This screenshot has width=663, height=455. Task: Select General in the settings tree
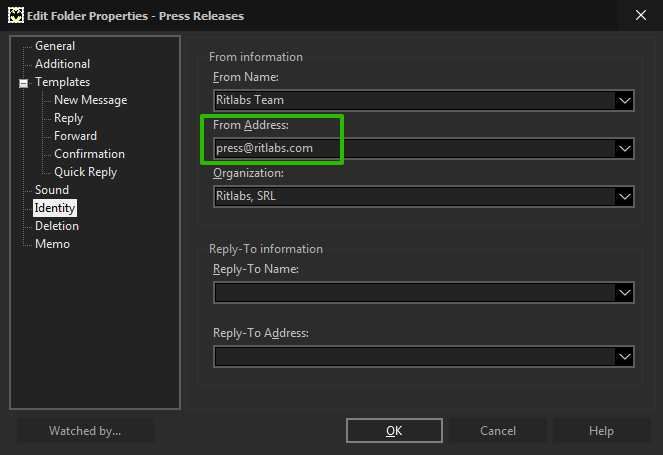click(55, 46)
